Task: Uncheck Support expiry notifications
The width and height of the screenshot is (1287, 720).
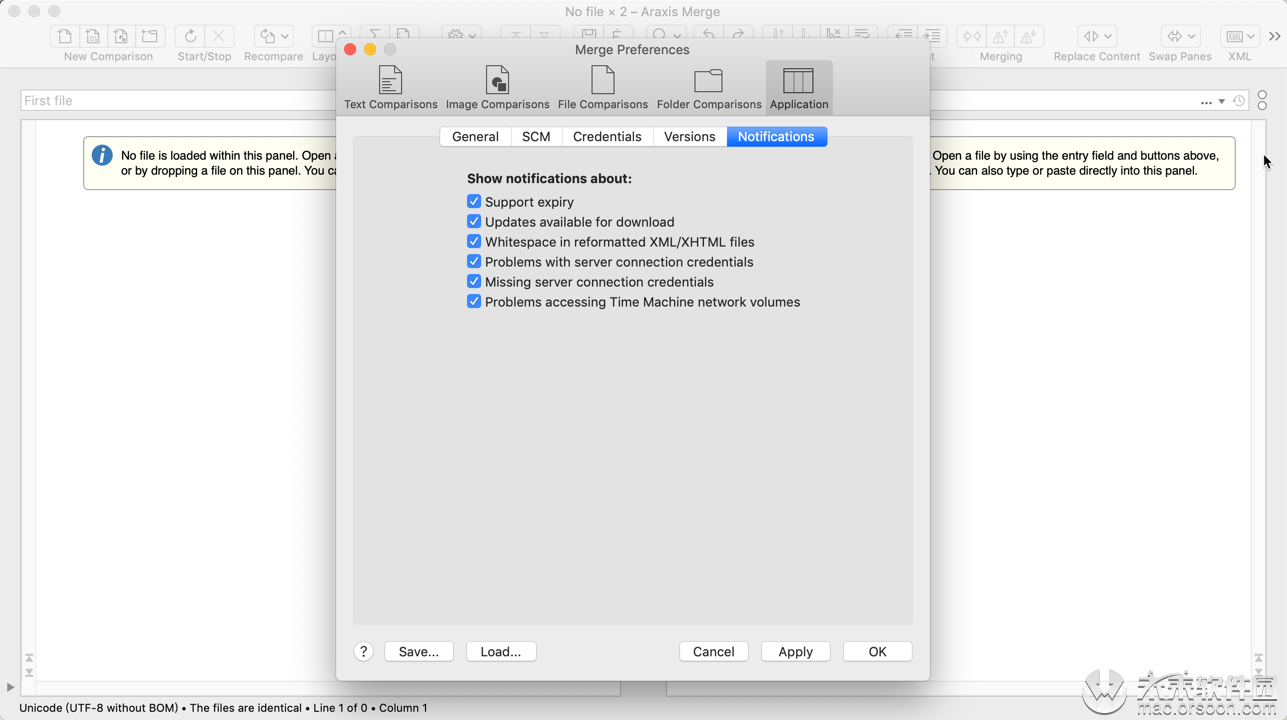Action: 474,201
